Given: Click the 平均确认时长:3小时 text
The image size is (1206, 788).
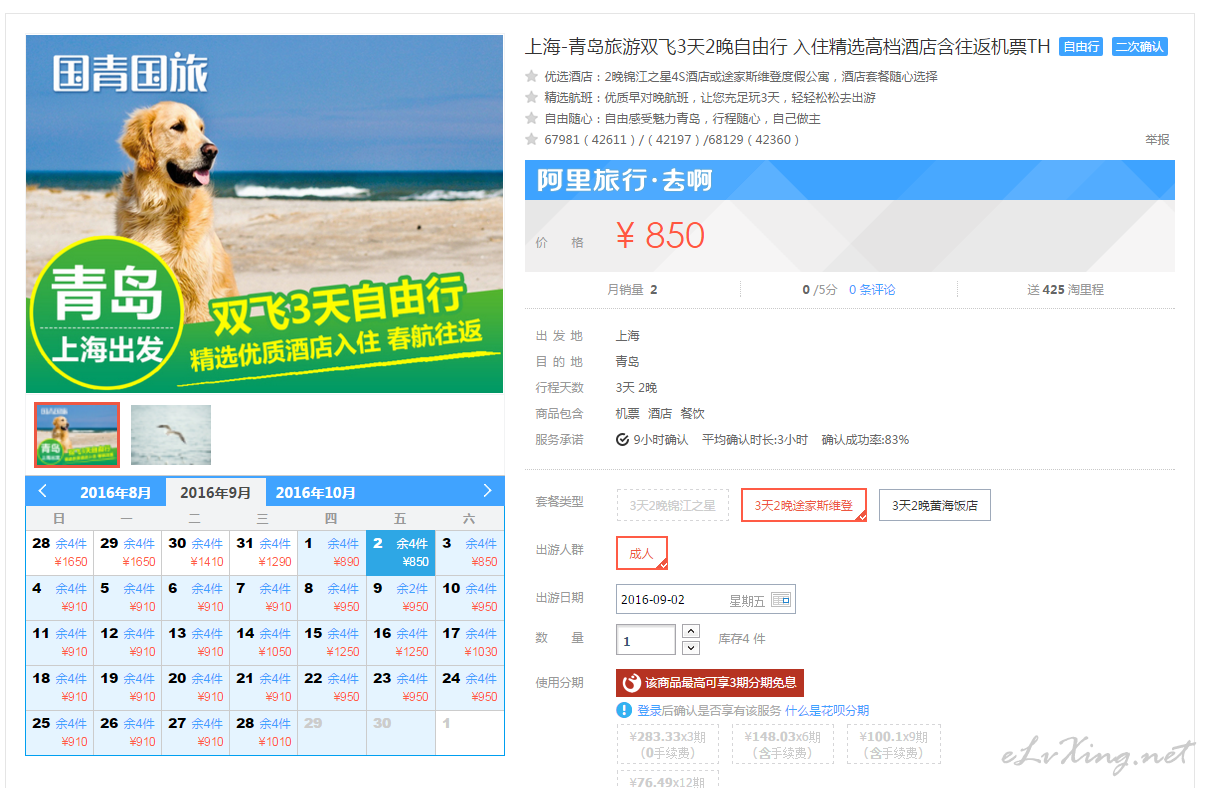Looking at the screenshot, I should tap(755, 440).
